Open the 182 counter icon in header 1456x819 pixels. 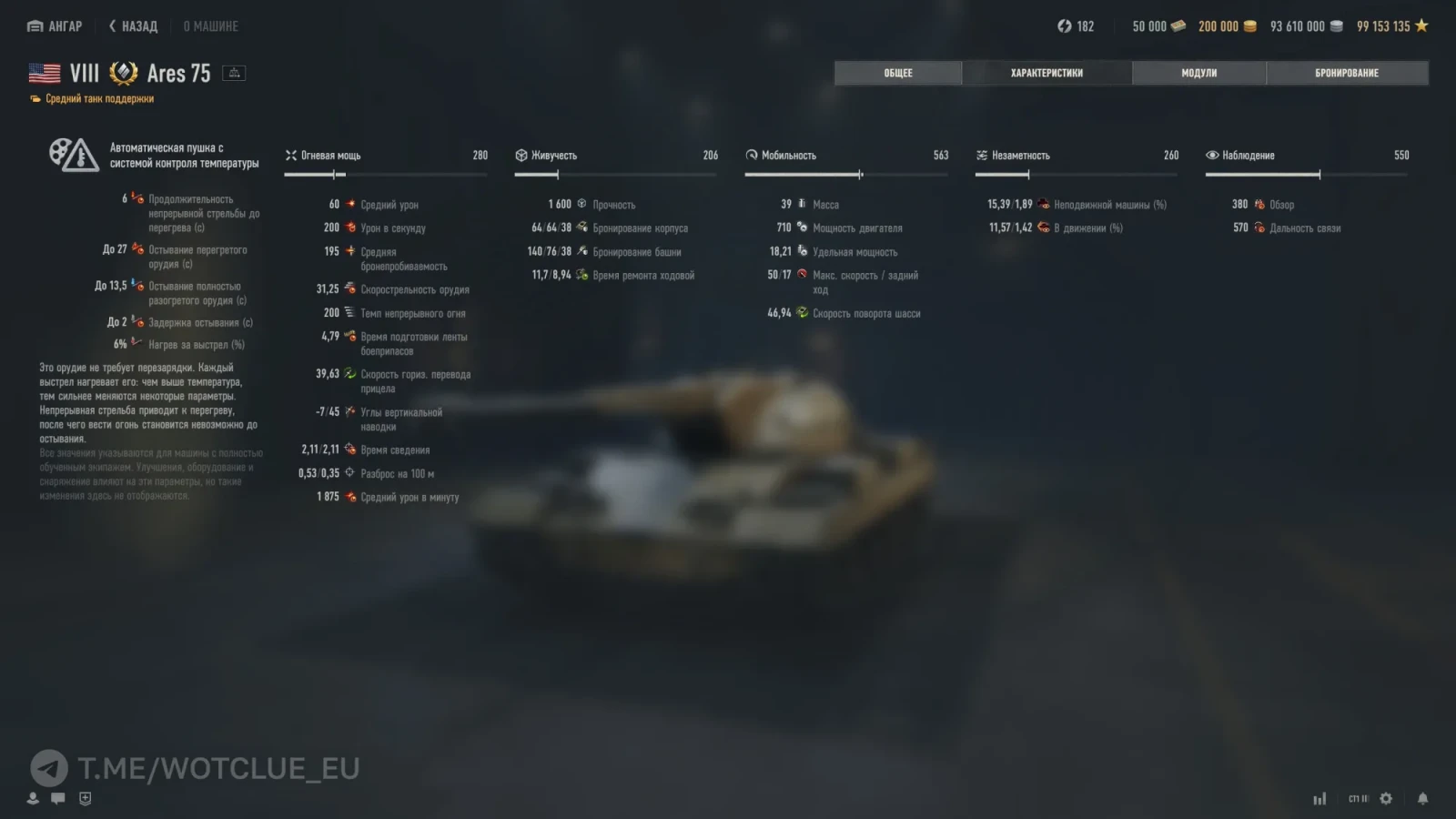click(x=1064, y=26)
